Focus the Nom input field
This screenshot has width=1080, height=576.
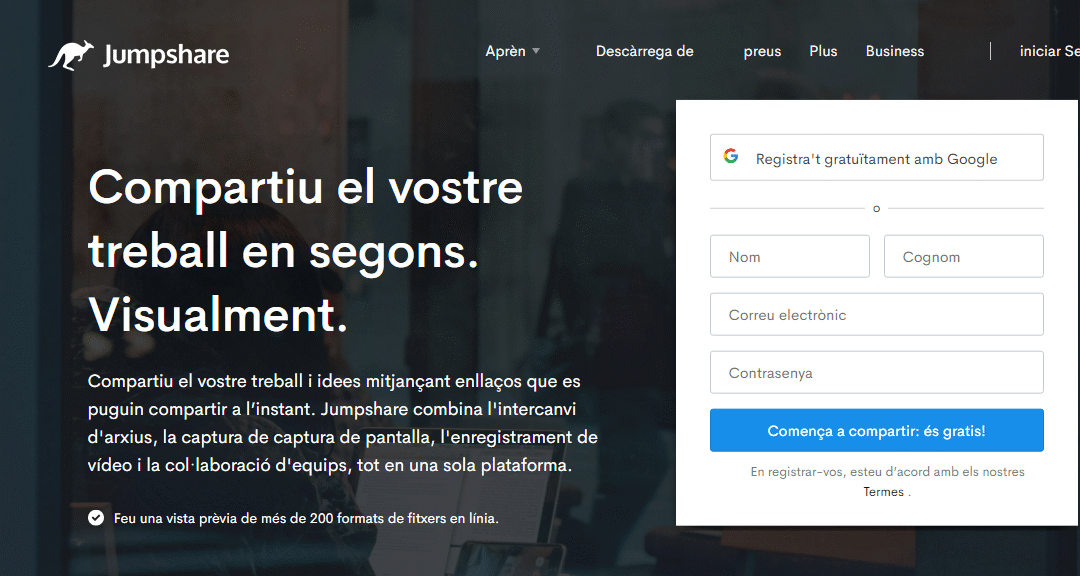[790, 256]
